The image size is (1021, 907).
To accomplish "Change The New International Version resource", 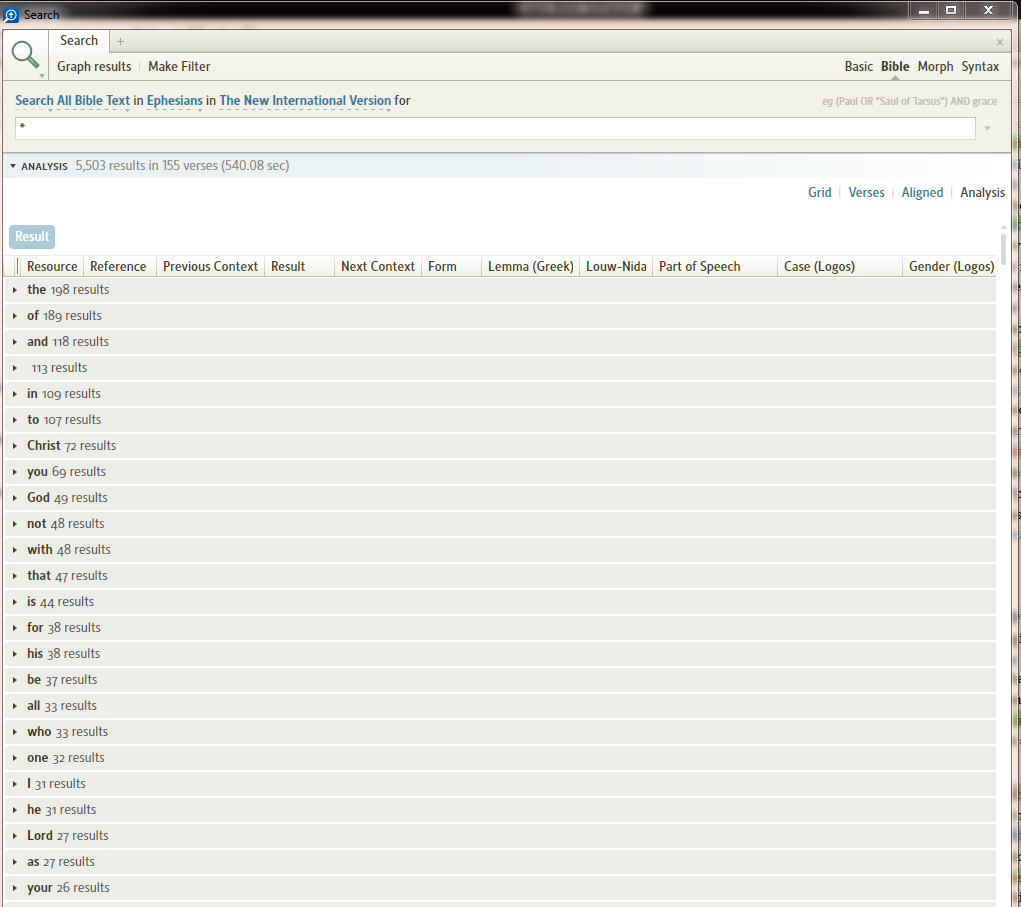I will click(305, 101).
